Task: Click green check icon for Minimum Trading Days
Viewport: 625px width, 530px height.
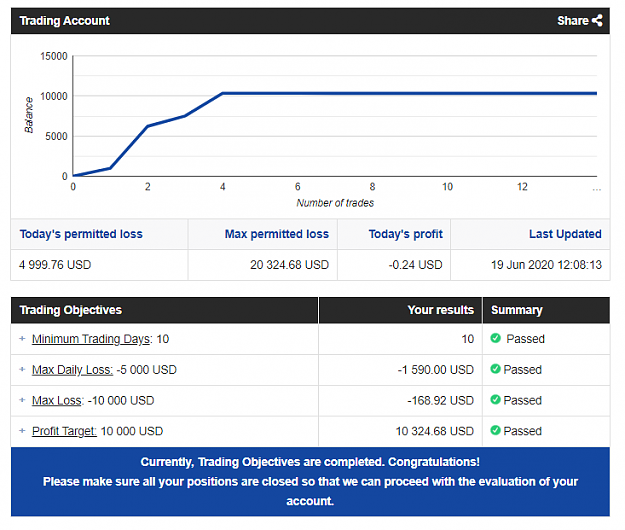Action: click(x=495, y=338)
